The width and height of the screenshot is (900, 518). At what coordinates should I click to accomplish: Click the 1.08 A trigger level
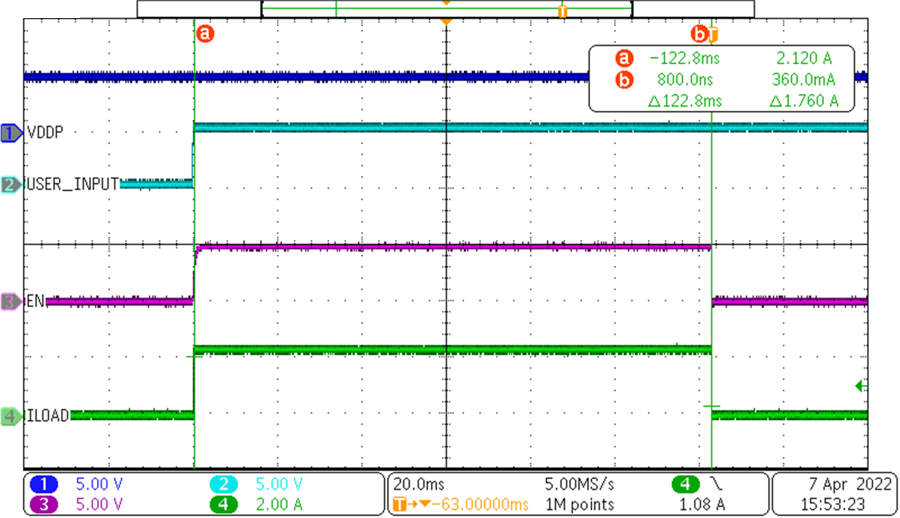702,504
